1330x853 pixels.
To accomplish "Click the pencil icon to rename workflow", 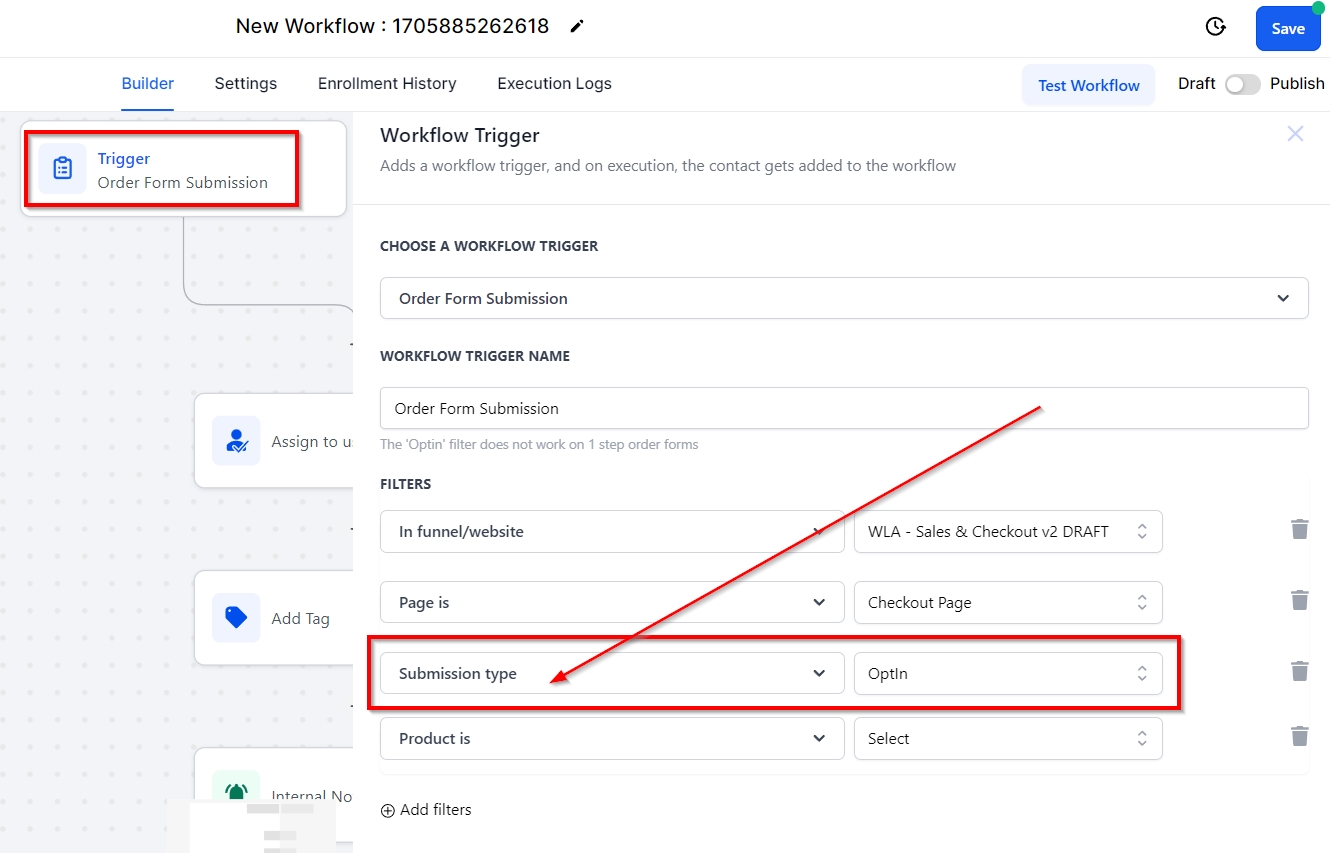I will pos(577,27).
